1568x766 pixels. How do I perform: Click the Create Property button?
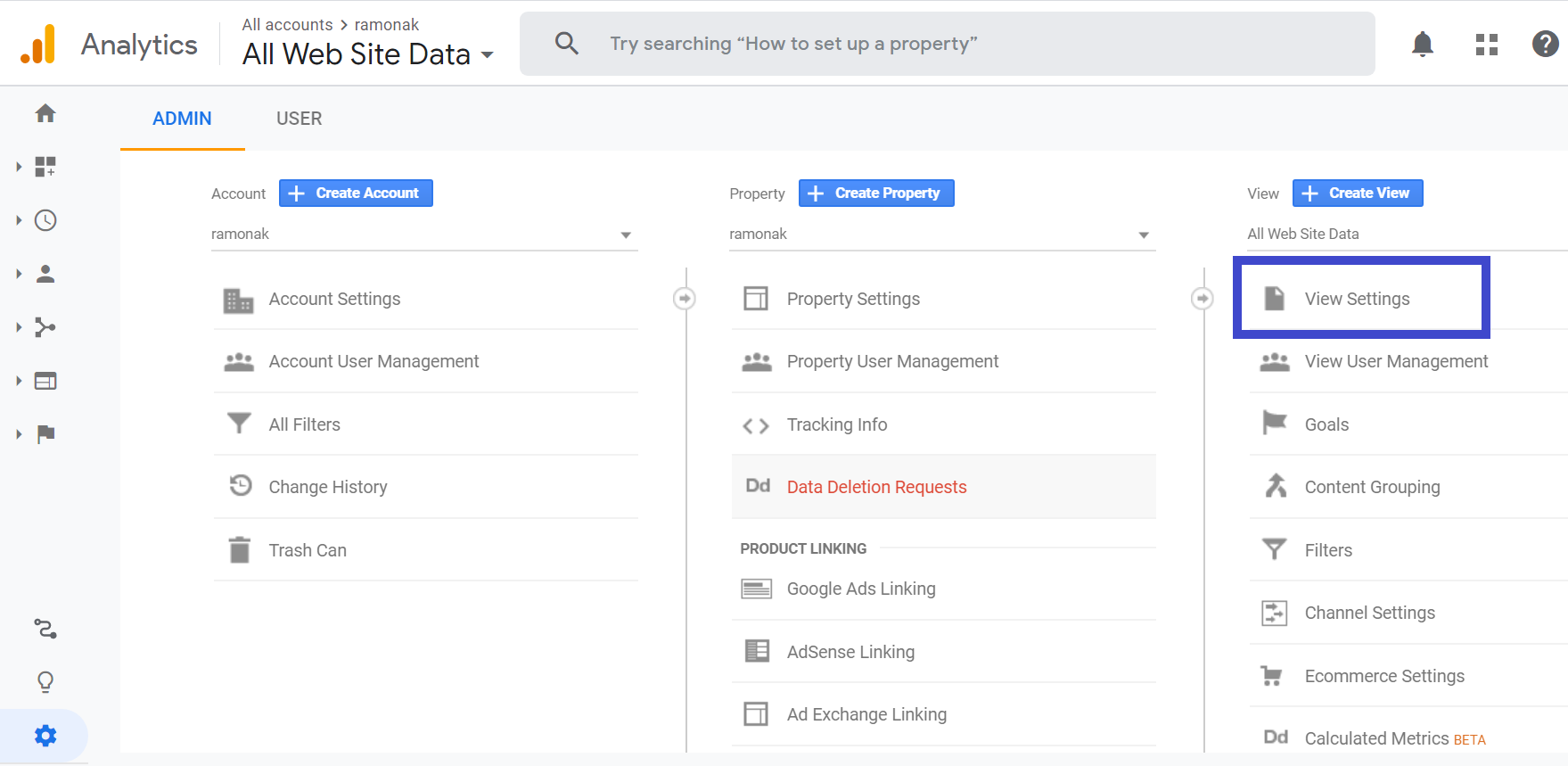pyautogui.click(x=876, y=194)
